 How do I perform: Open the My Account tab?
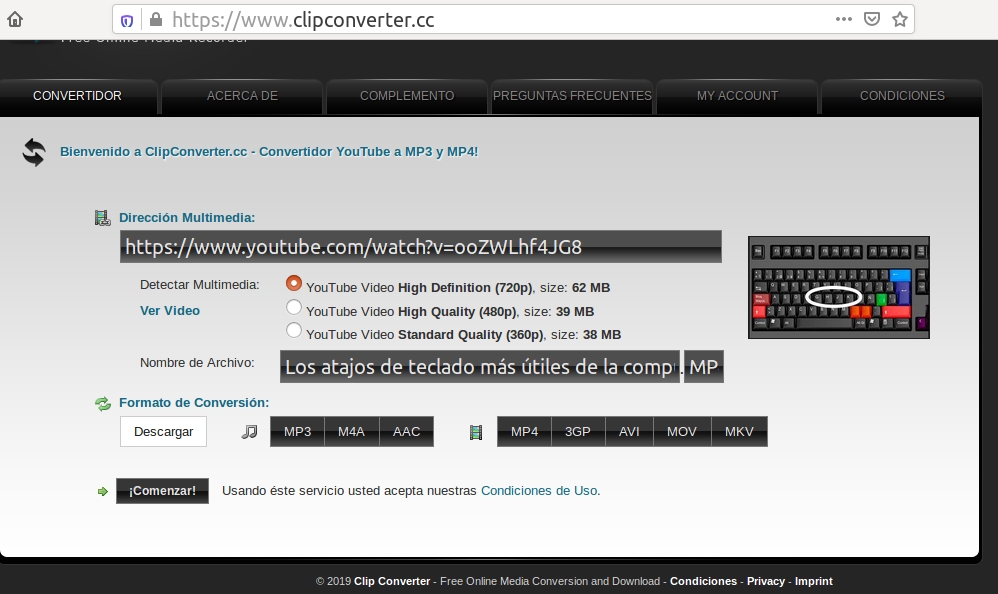pos(737,96)
